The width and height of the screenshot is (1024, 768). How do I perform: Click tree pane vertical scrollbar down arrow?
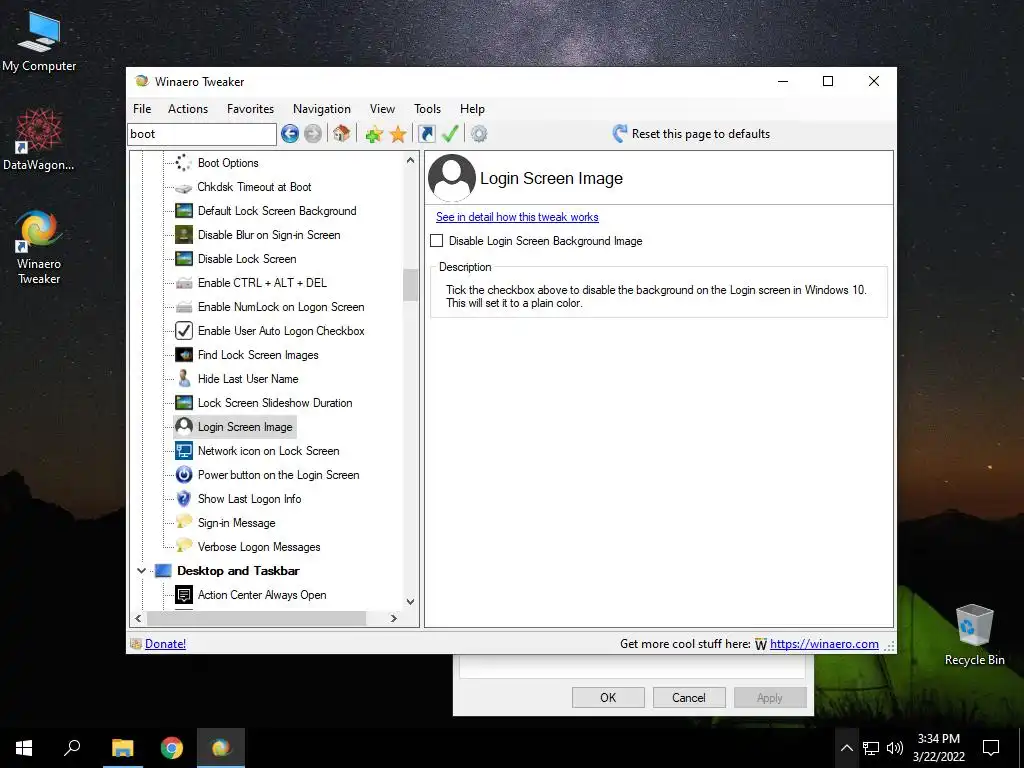(410, 601)
